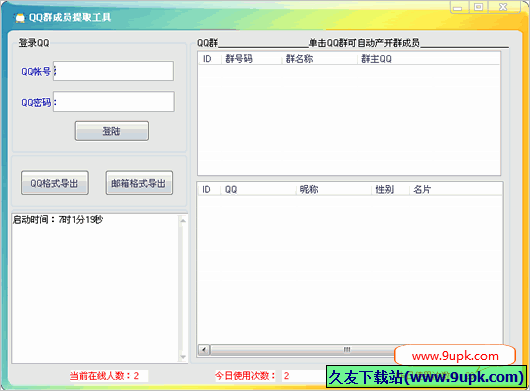Click the 今日使用次数 value field showing 2
This screenshot has height=391, width=530.
[303, 376]
